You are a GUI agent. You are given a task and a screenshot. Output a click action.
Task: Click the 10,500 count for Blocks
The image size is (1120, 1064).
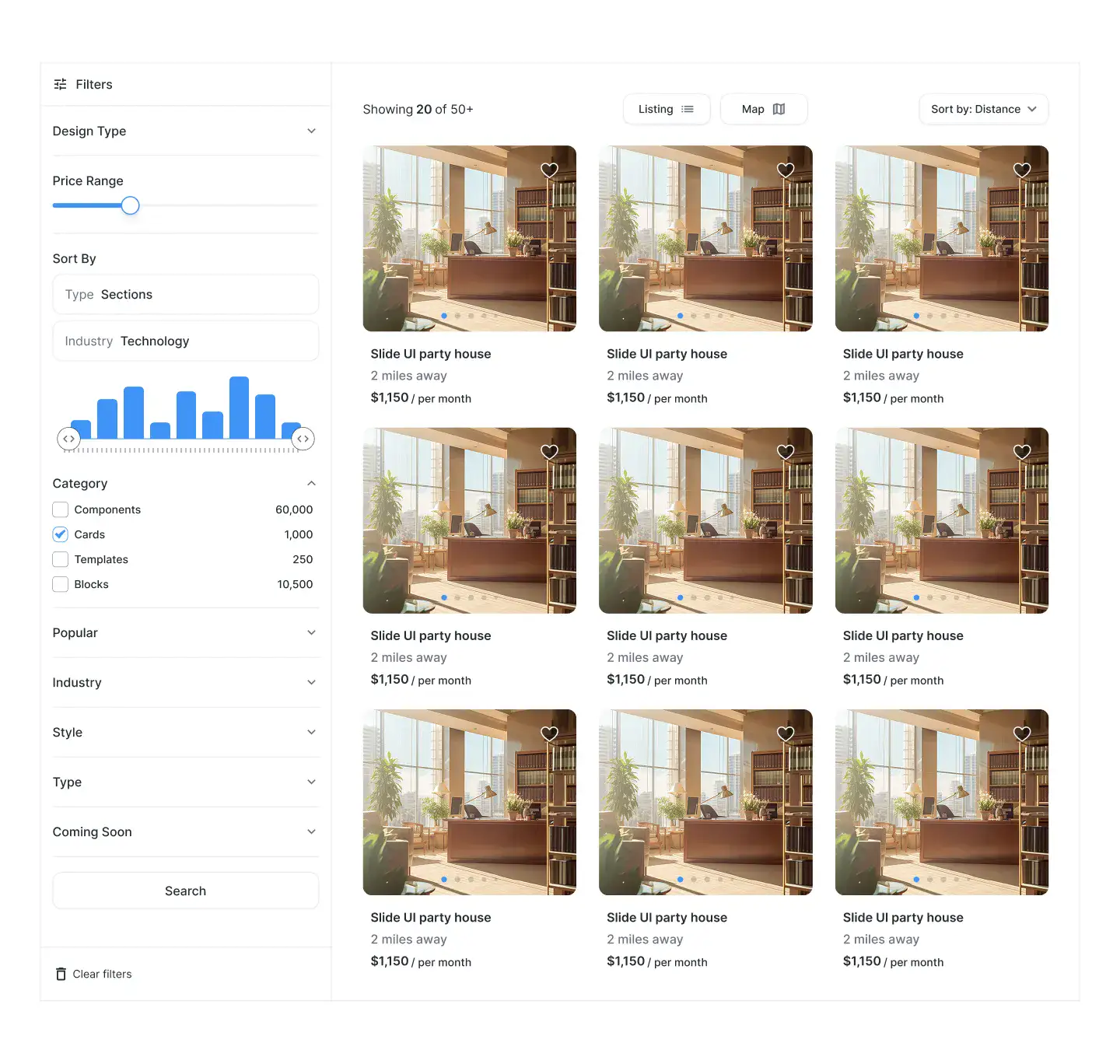pos(295,584)
